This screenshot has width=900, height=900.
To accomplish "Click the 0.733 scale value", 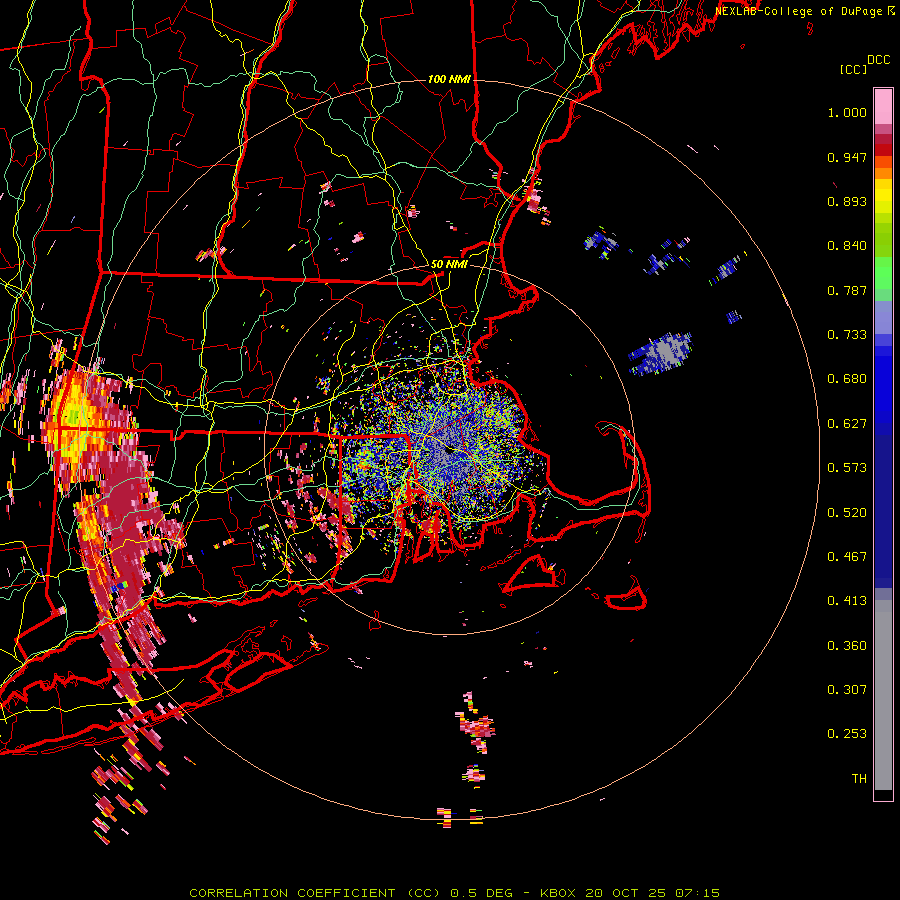I will [x=847, y=335].
